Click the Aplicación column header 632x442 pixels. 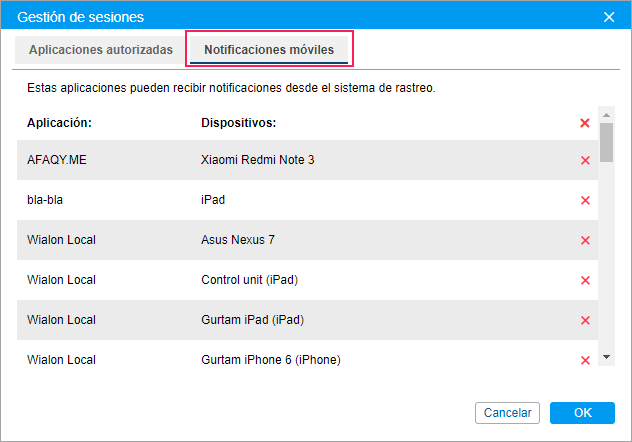pyautogui.click(x=60, y=123)
